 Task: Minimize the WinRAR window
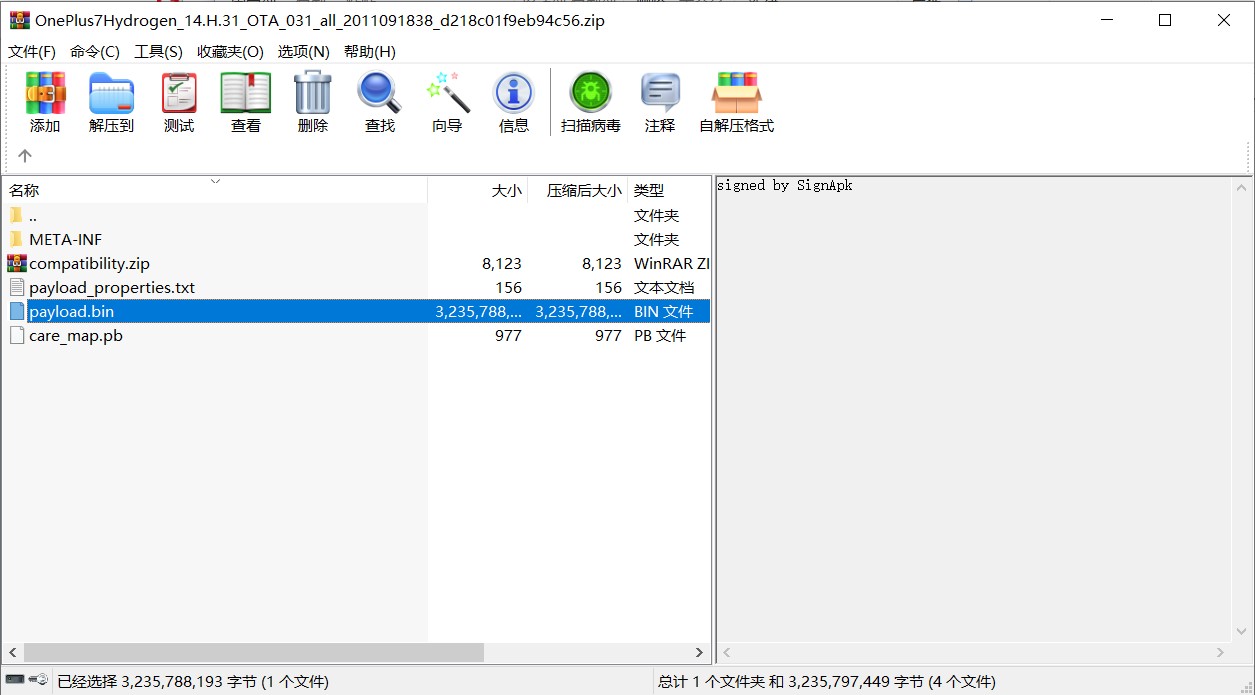[1105, 20]
